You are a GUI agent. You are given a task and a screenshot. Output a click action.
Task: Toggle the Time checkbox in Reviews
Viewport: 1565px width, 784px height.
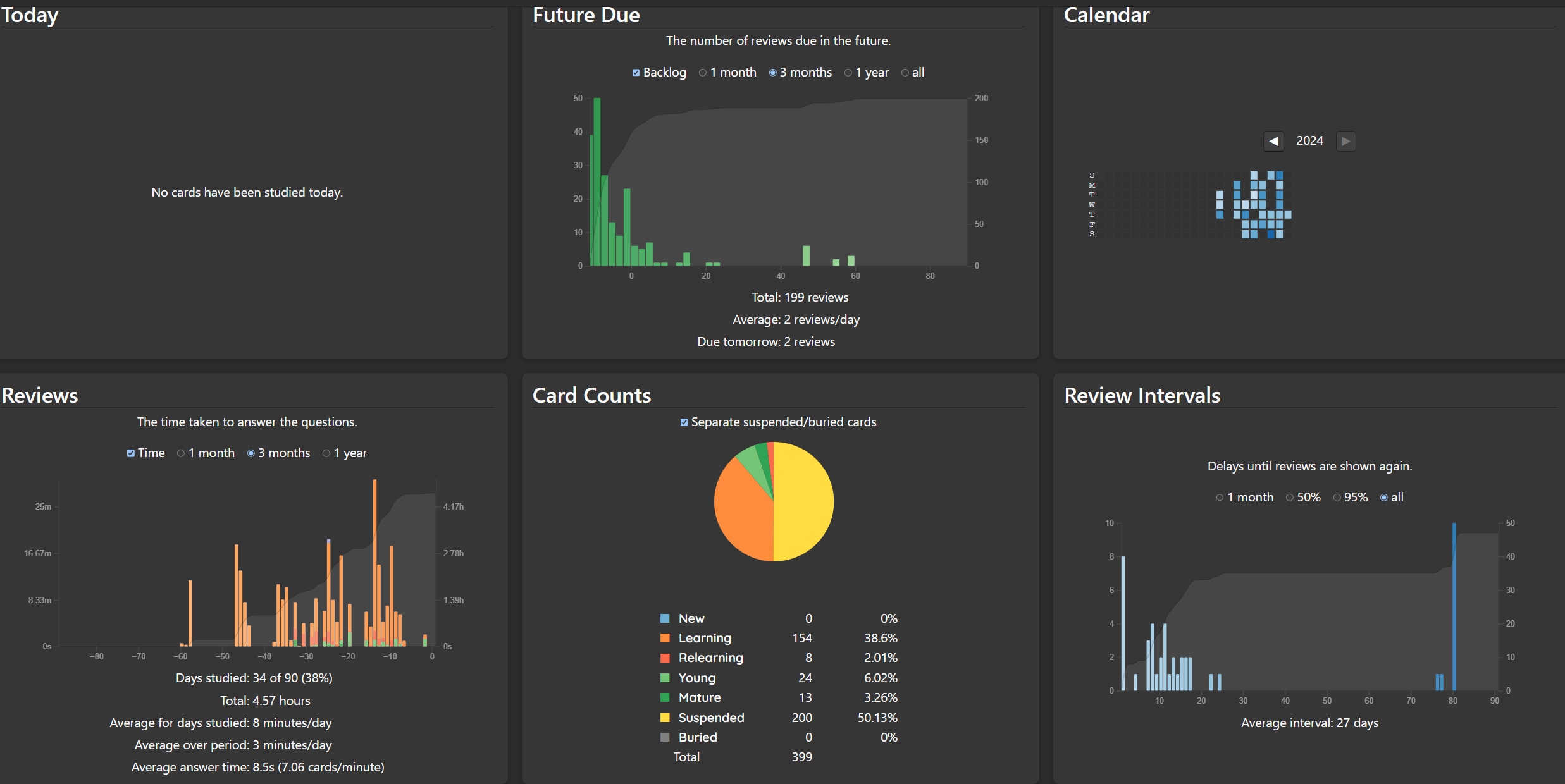pos(130,453)
